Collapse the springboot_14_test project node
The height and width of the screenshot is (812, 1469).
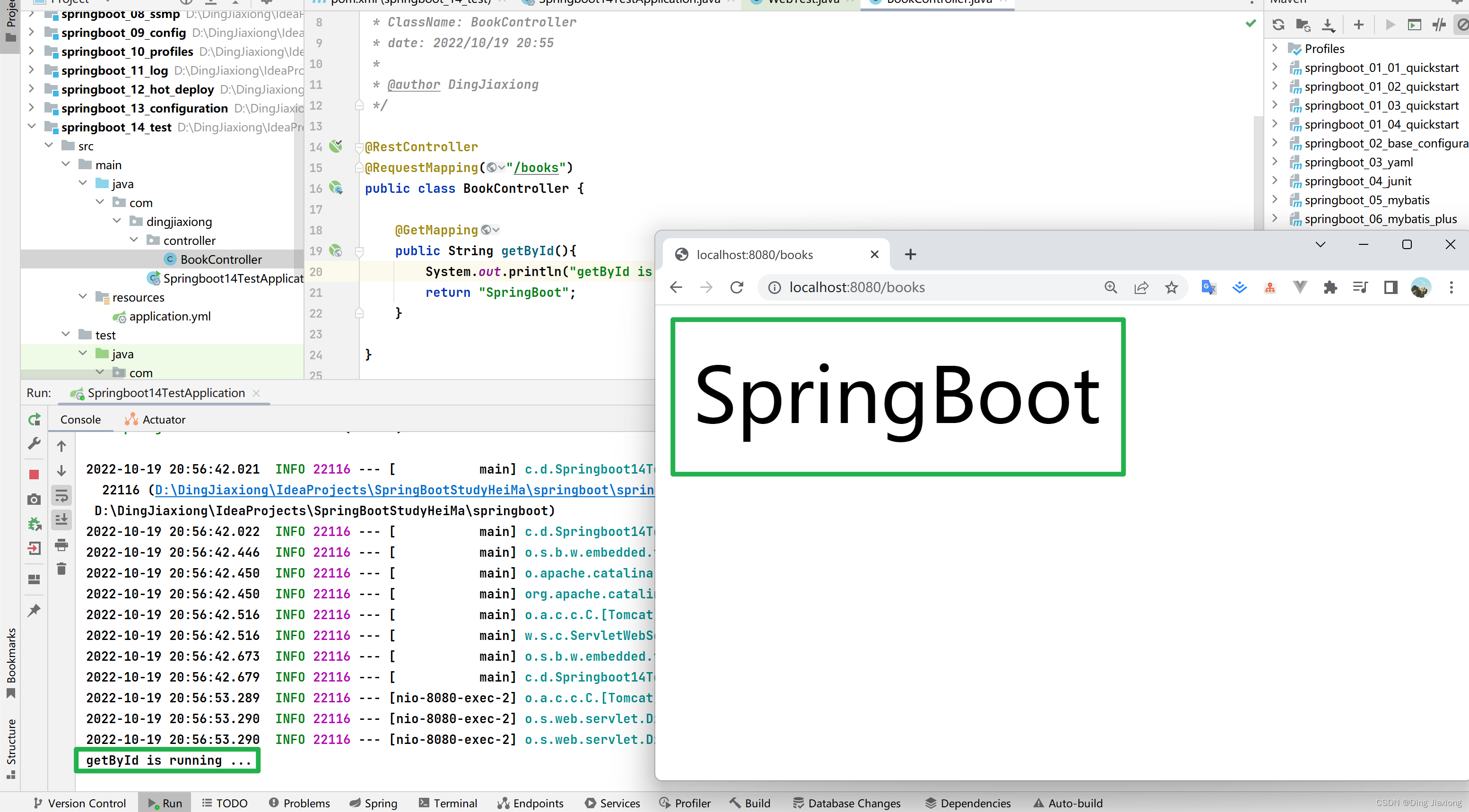coord(32,127)
